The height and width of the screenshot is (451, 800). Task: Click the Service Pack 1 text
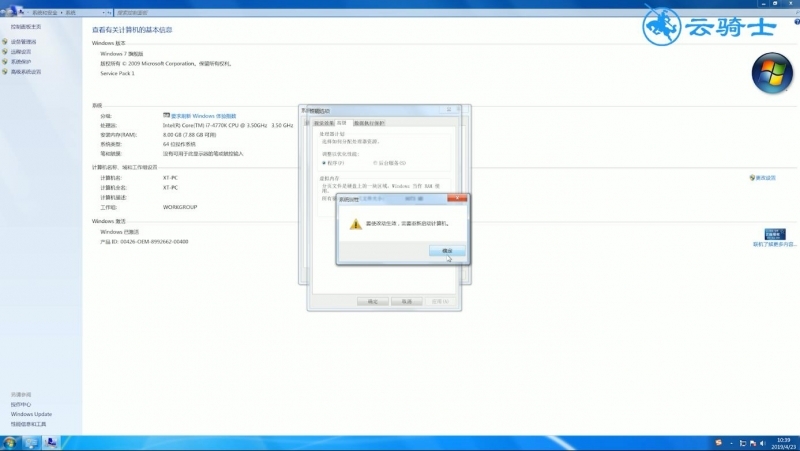[x=117, y=73]
